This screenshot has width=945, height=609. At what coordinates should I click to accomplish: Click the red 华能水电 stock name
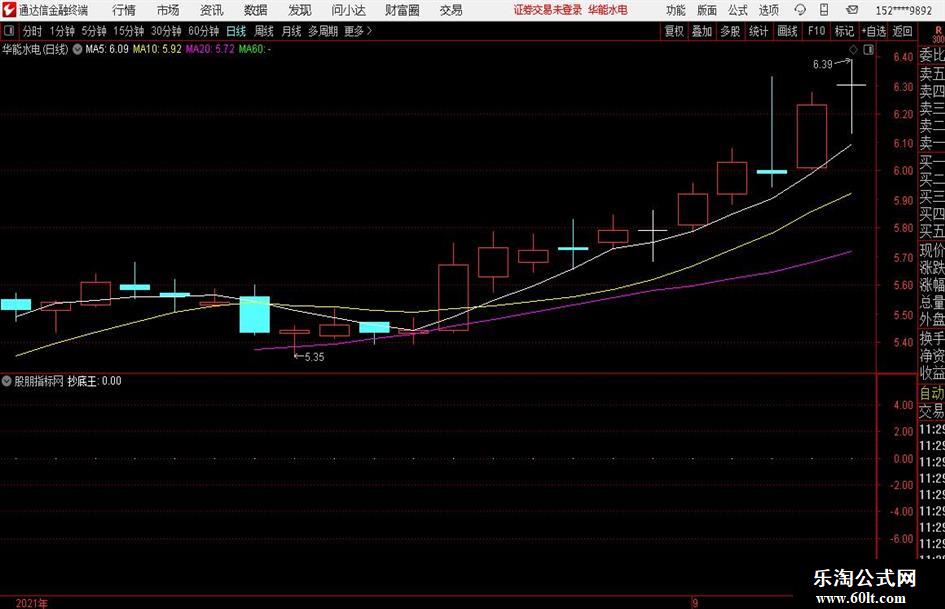608,10
